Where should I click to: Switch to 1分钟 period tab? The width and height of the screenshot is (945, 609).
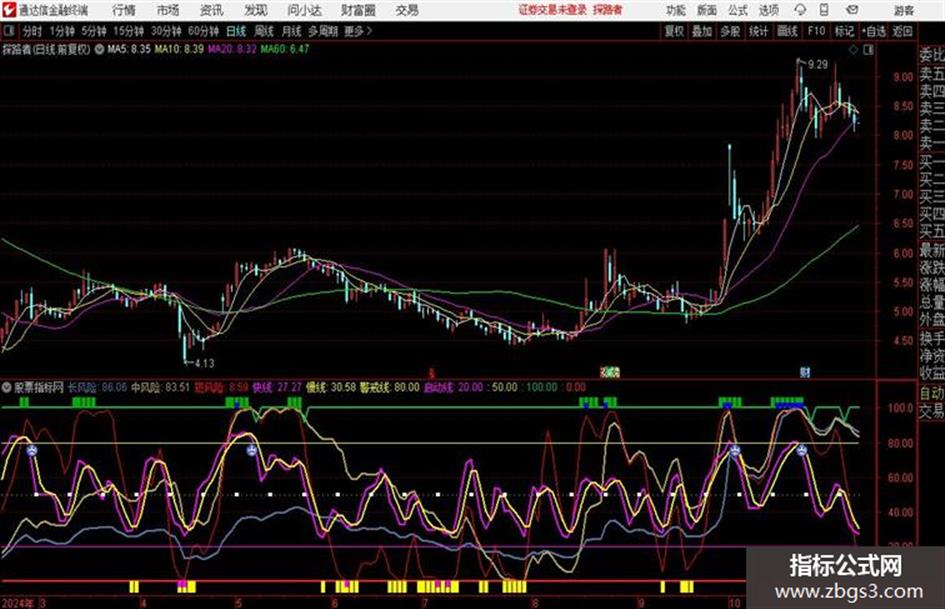61,31
